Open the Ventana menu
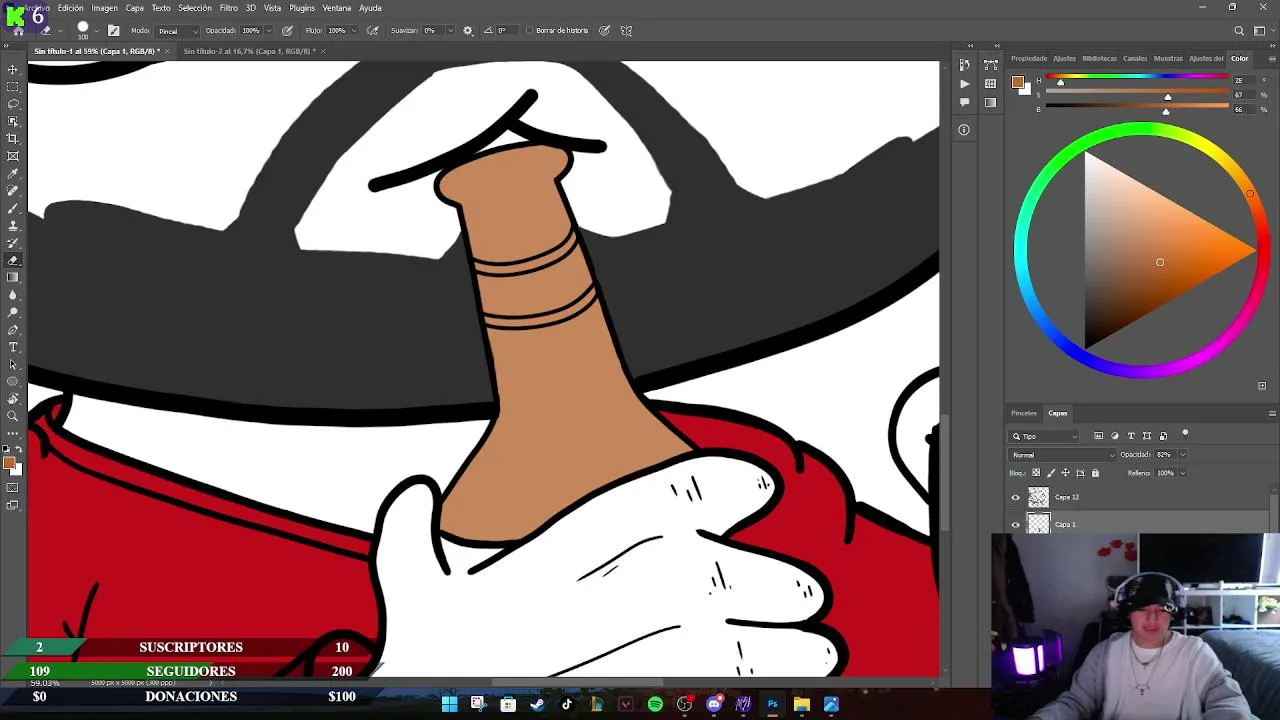The width and height of the screenshot is (1280, 720). click(x=336, y=8)
